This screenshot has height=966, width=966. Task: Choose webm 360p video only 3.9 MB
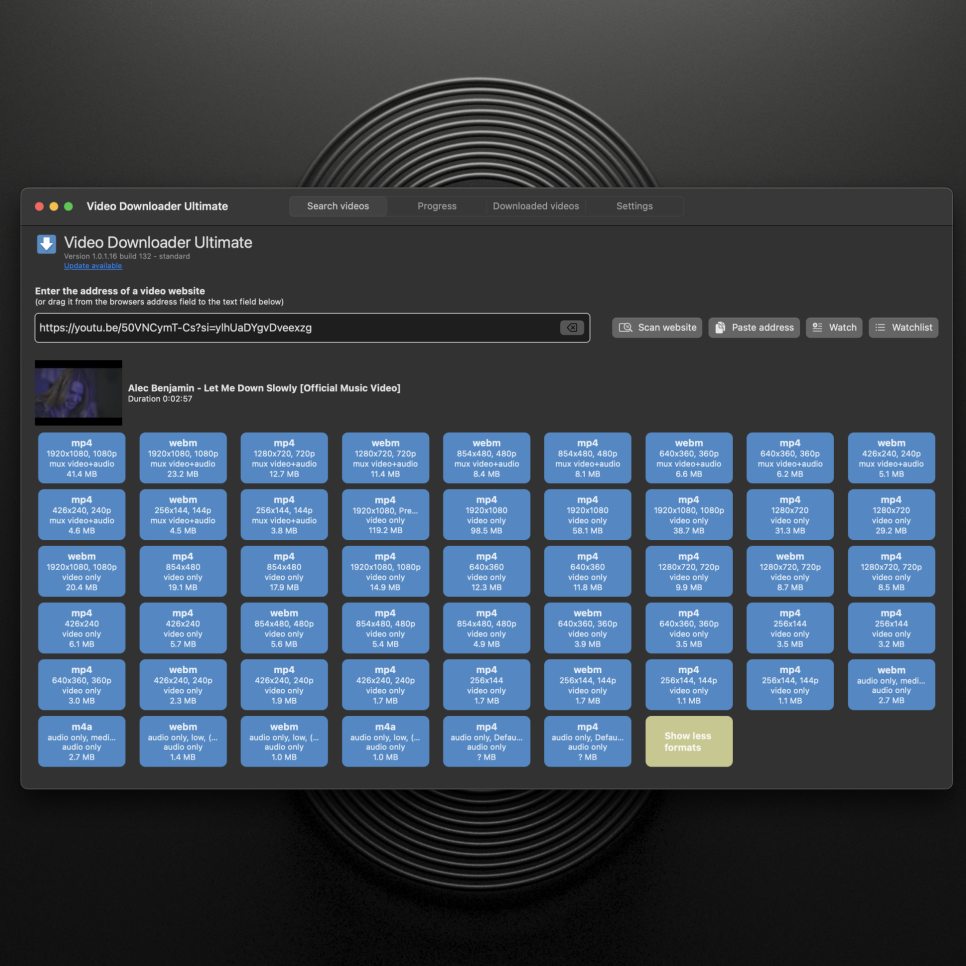[x=588, y=628]
